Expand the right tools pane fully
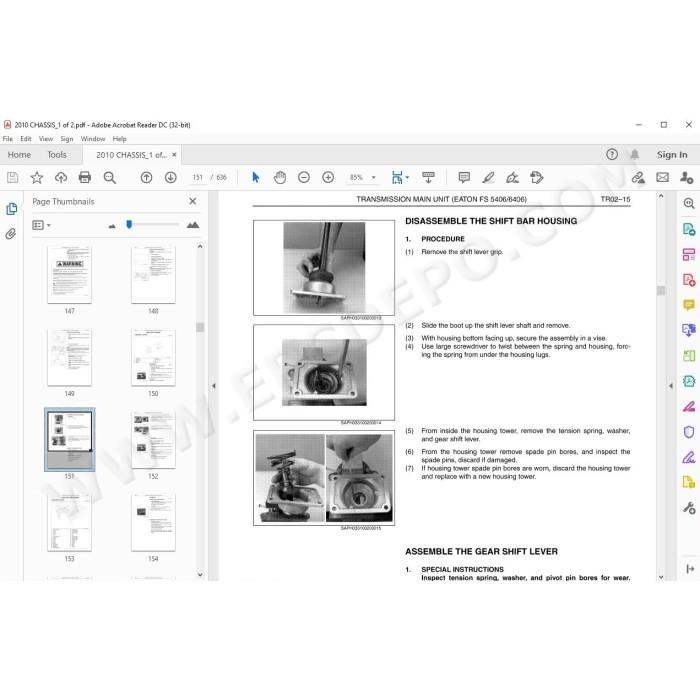700x700 pixels. pos(690,569)
